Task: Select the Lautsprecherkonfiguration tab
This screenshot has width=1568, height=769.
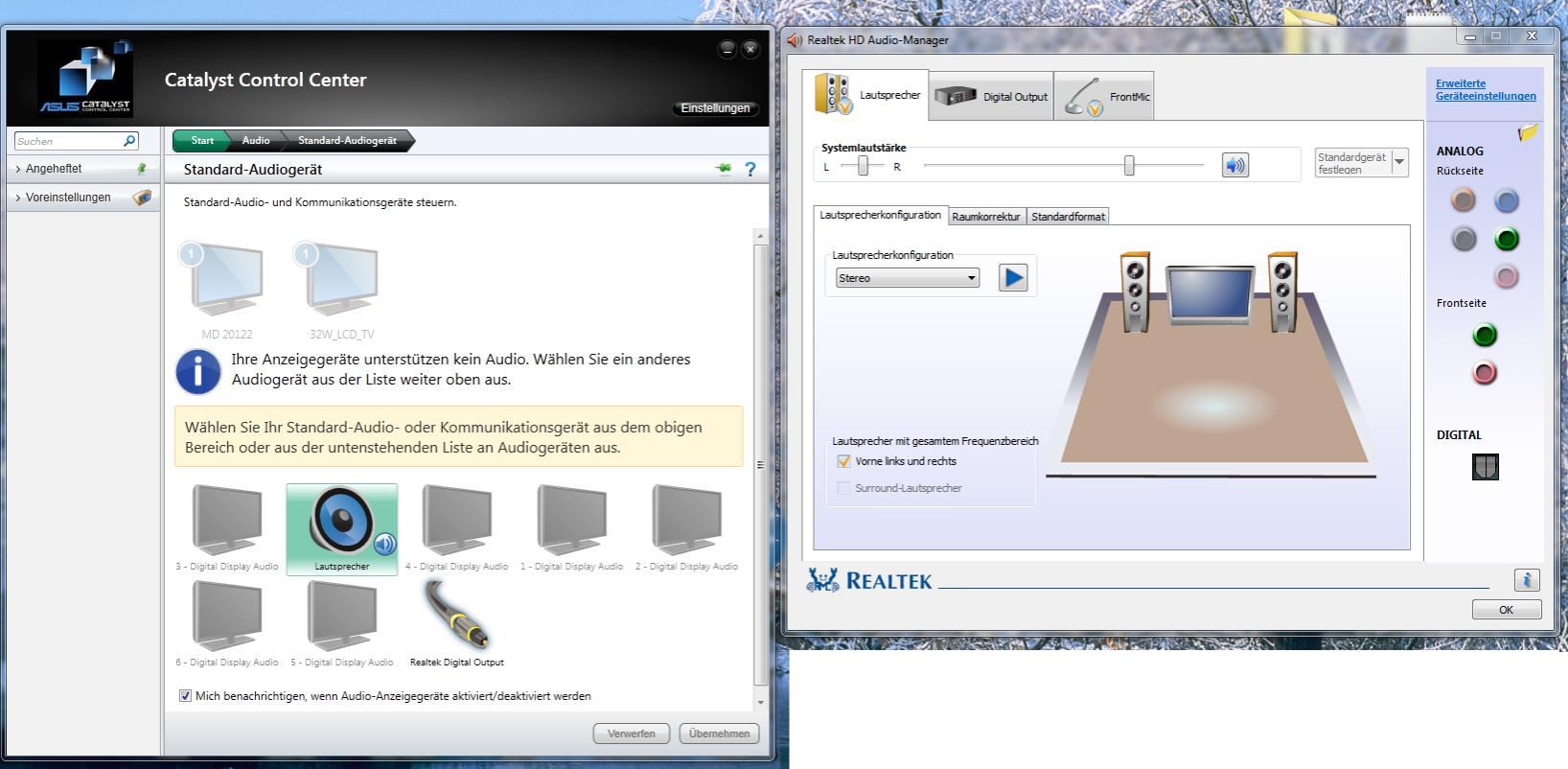Action: click(x=881, y=215)
